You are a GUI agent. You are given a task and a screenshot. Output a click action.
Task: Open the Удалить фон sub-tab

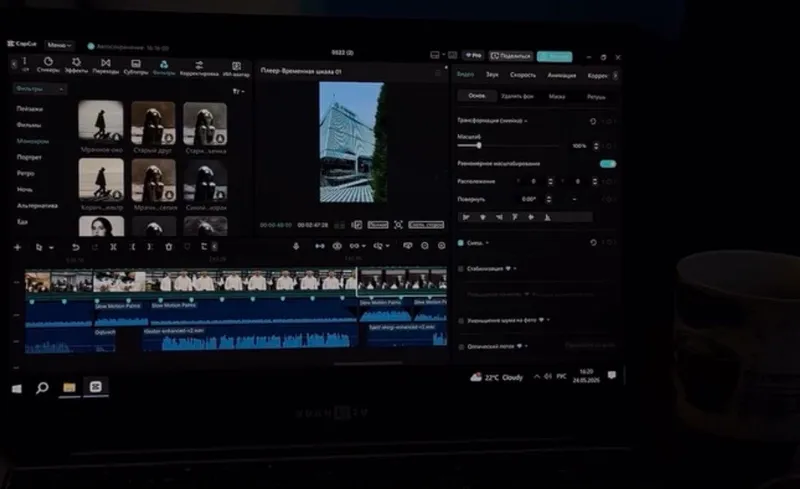coord(517,96)
